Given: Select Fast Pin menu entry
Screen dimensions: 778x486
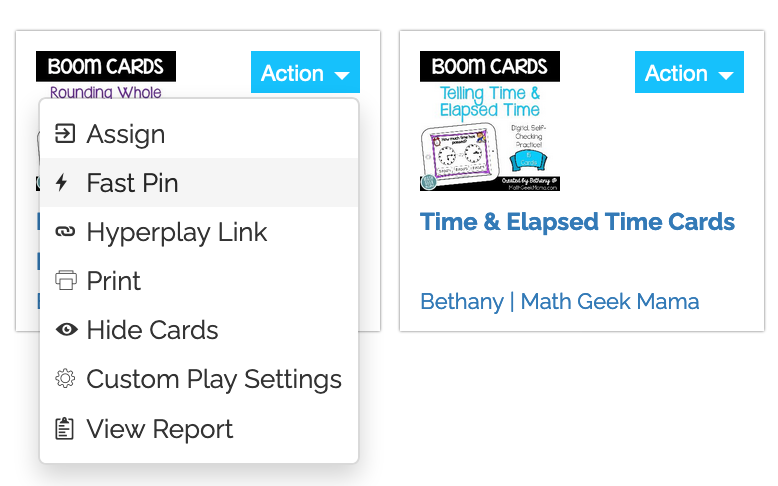Looking at the screenshot, I should (198, 182).
